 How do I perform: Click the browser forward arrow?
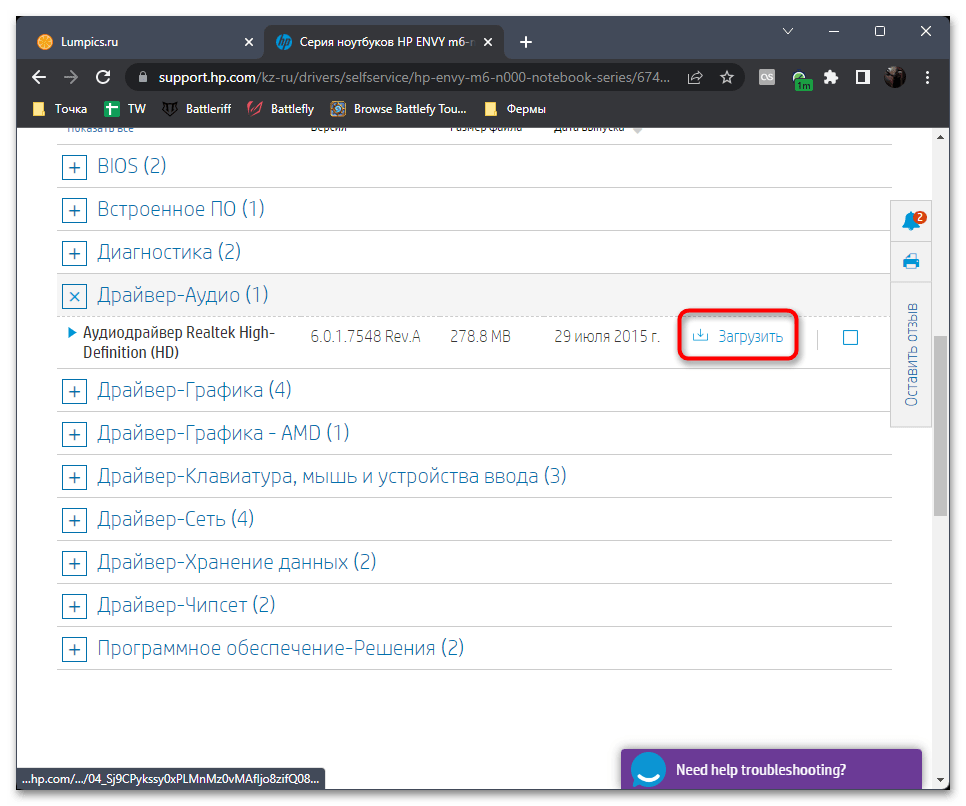point(71,77)
